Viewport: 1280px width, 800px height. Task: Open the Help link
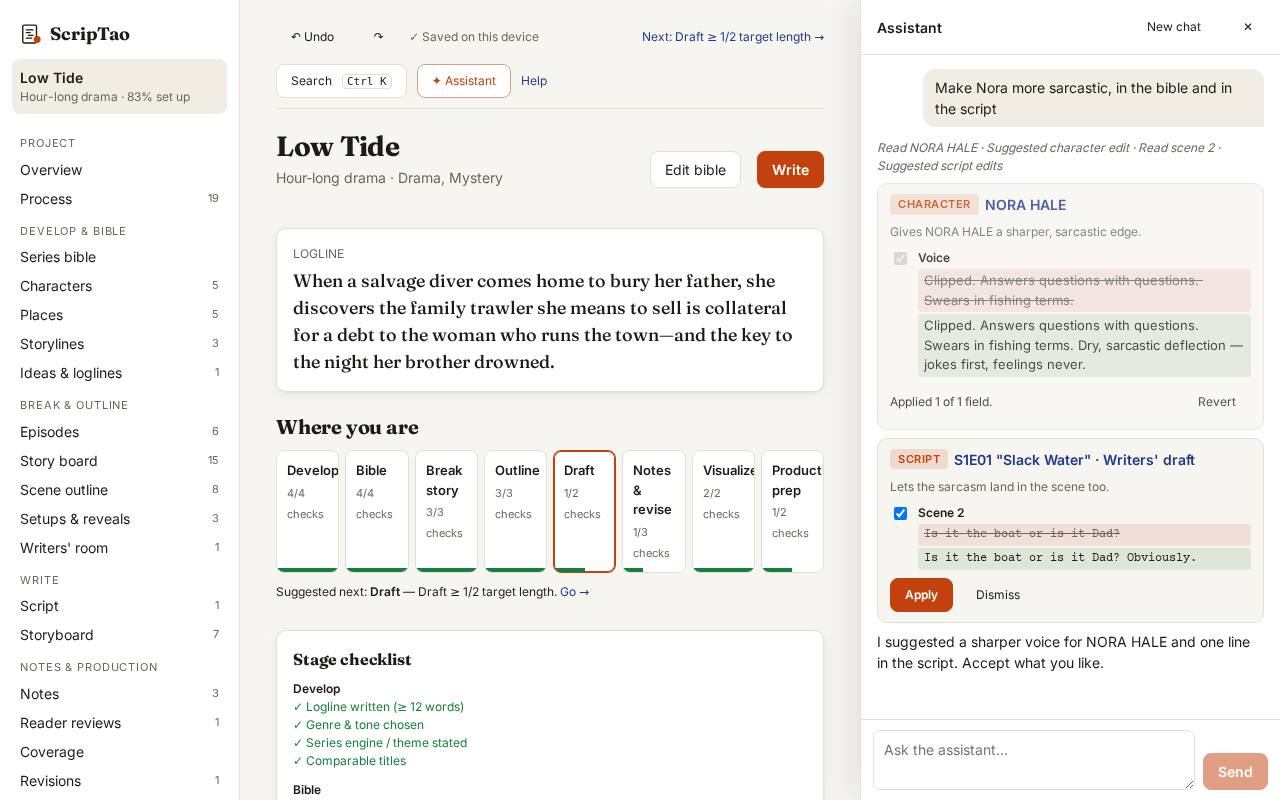point(534,81)
